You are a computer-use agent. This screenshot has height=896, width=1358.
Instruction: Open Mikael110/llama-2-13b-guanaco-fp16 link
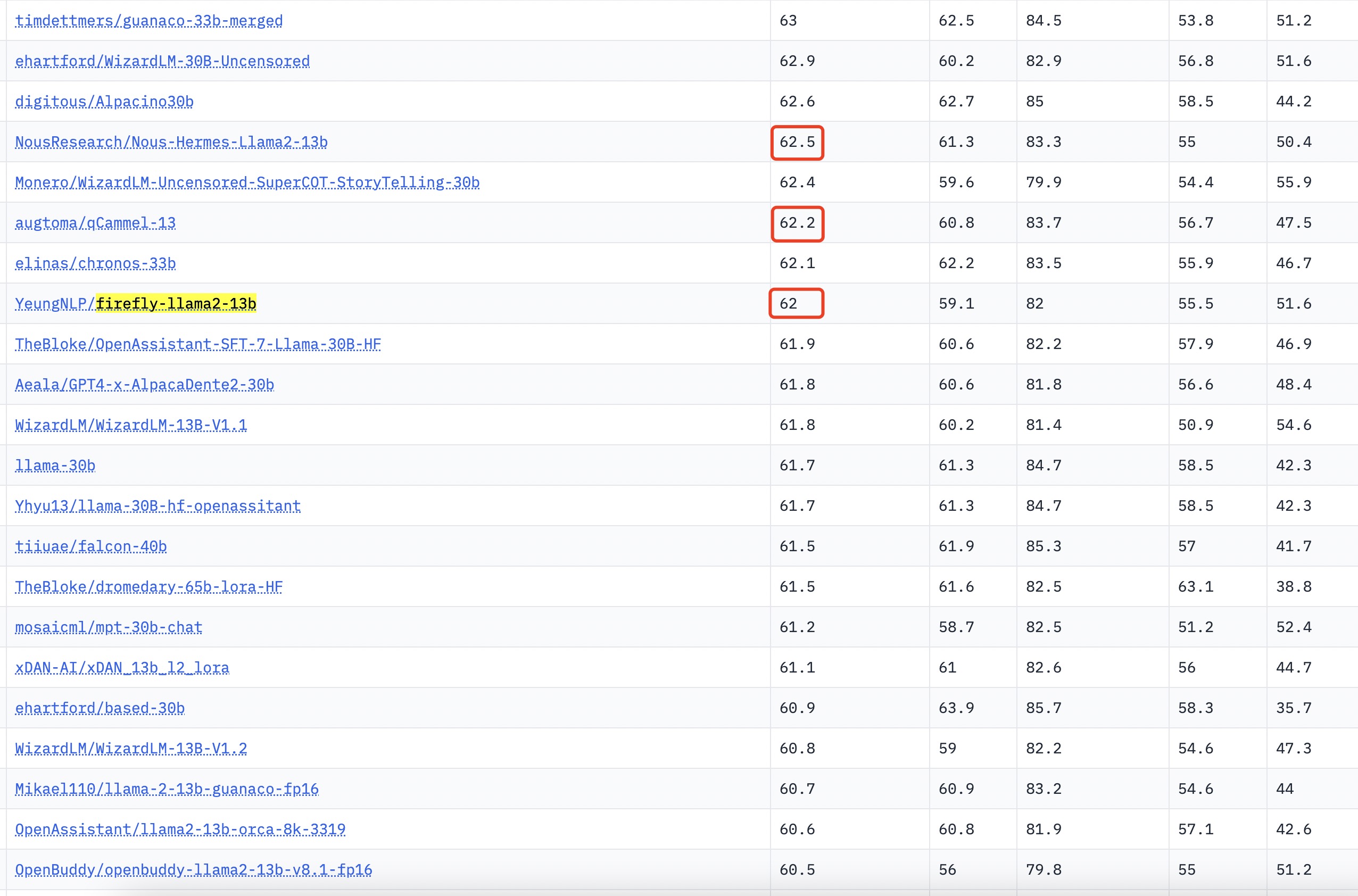click(167, 789)
